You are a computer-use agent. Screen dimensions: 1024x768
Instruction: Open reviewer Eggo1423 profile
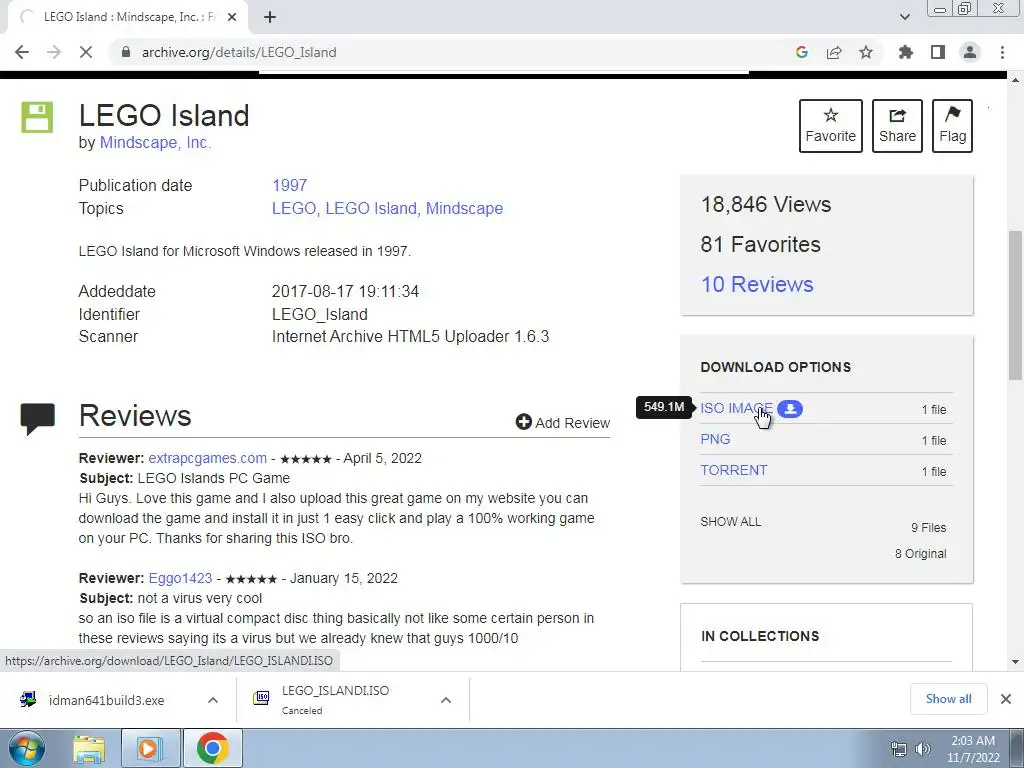tap(180, 579)
